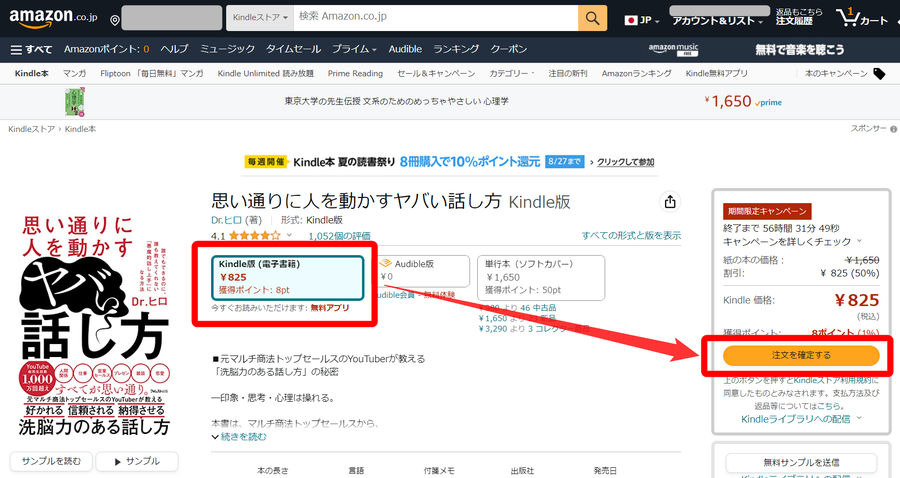Click こちら link in terms text
The image size is (900, 478).
[830, 406]
